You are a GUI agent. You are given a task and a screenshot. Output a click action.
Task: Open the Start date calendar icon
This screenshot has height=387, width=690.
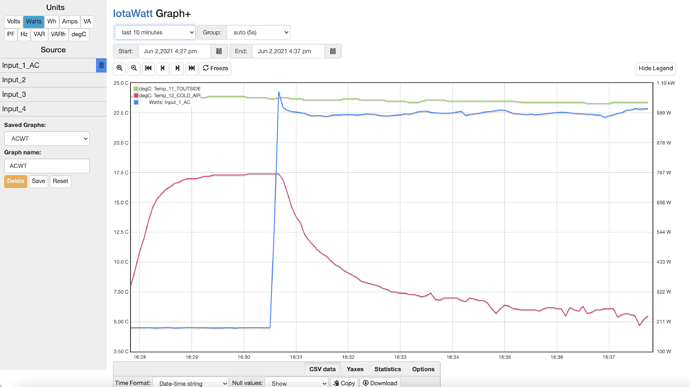tap(219, 51)
